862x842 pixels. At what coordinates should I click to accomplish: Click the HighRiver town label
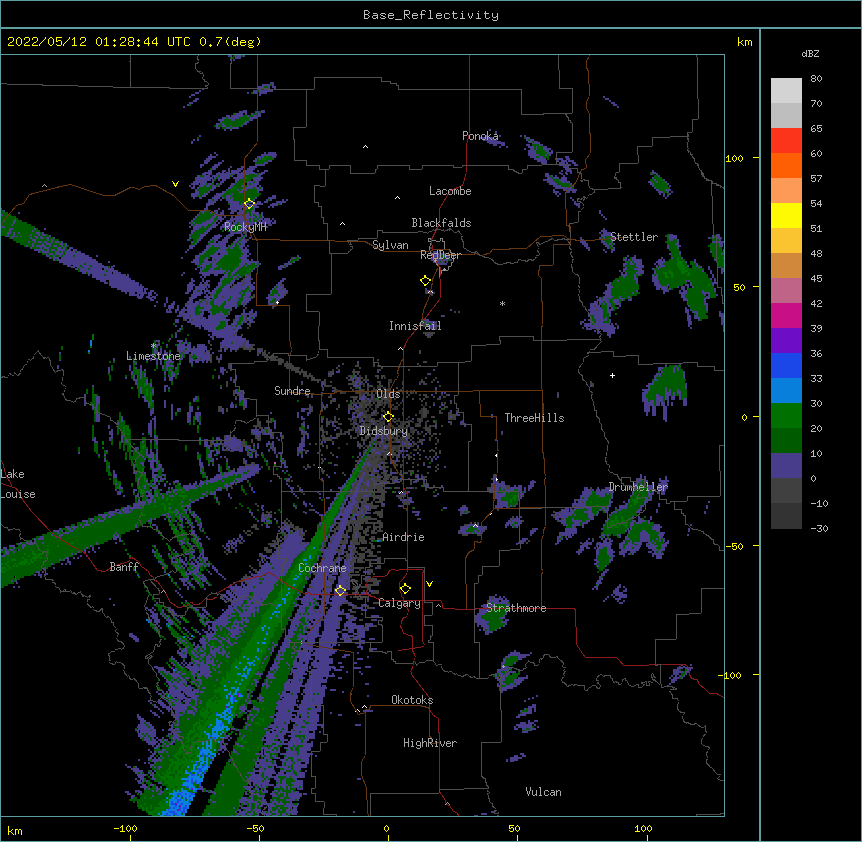click(430, 743)
